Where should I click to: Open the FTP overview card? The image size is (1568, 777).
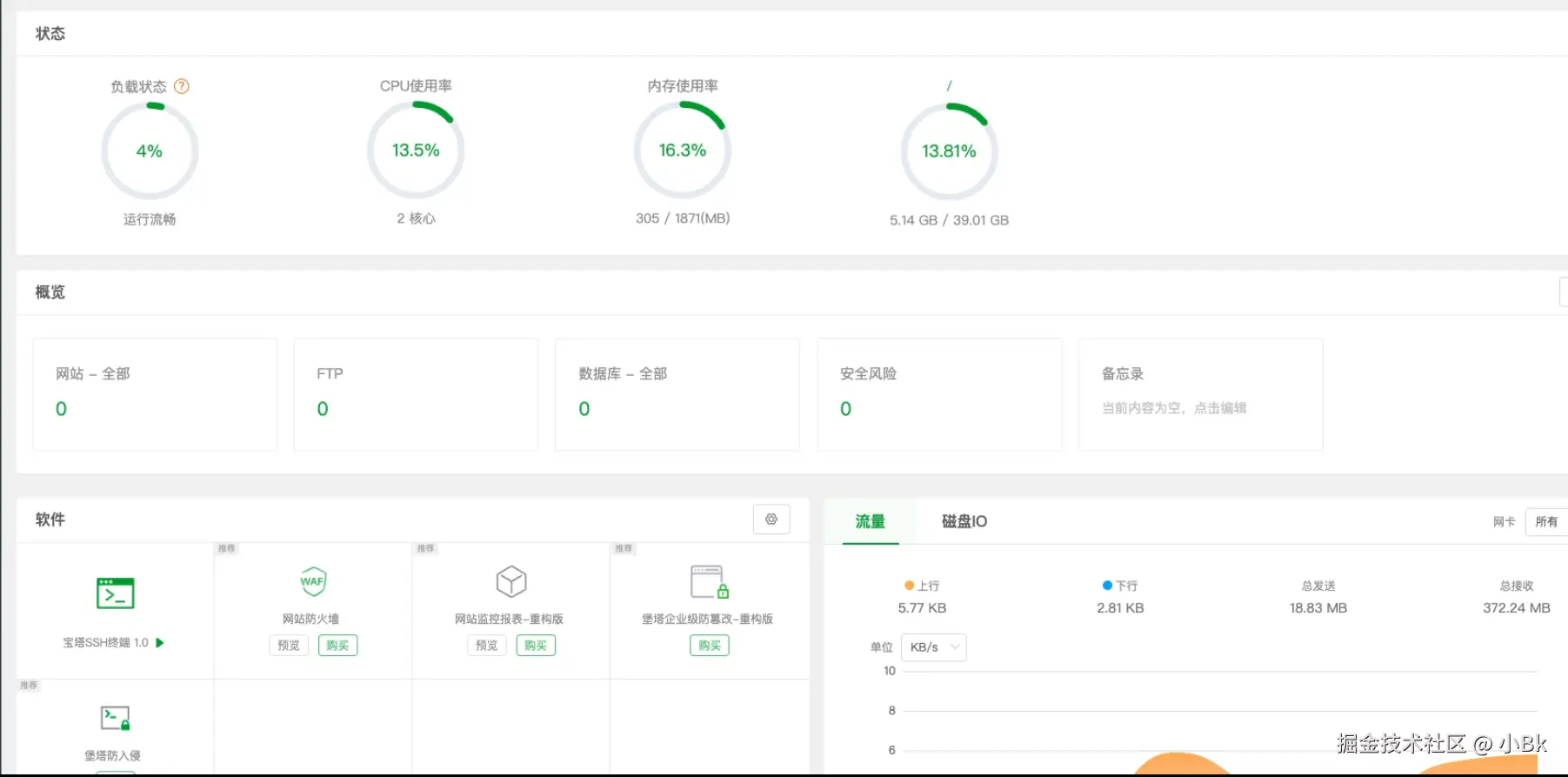point(416,394)
